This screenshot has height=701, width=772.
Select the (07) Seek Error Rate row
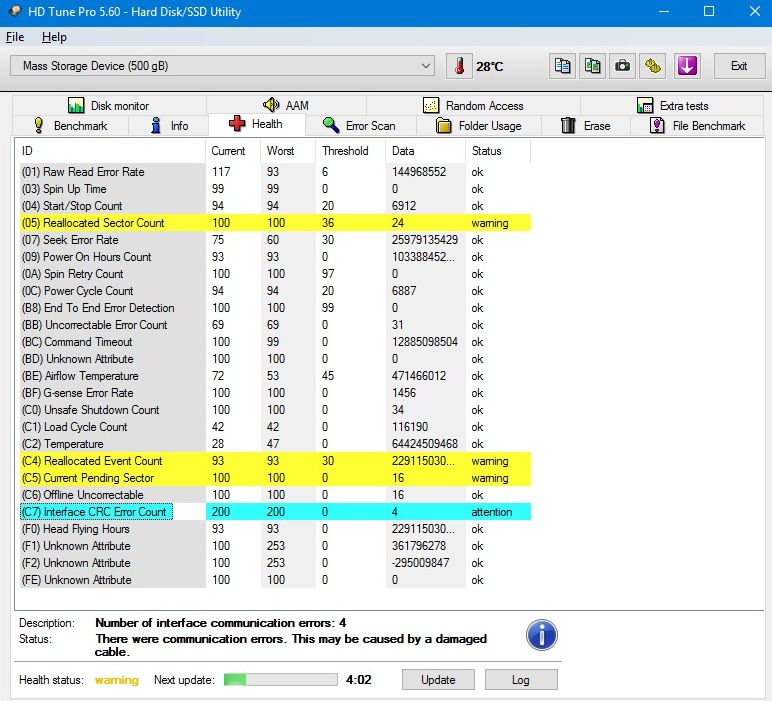point(275,240)
